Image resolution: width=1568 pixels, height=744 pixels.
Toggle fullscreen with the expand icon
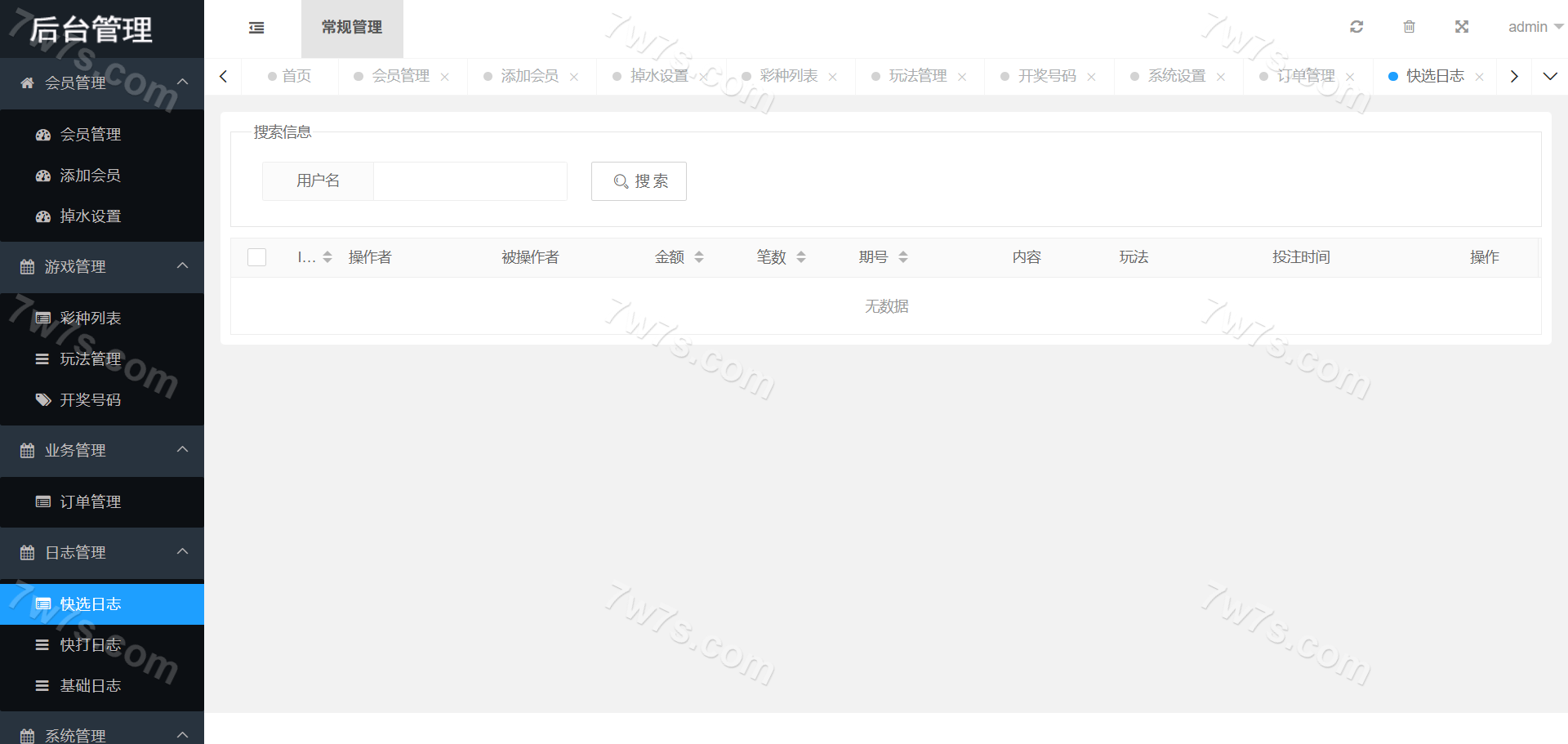[1462, 27]
